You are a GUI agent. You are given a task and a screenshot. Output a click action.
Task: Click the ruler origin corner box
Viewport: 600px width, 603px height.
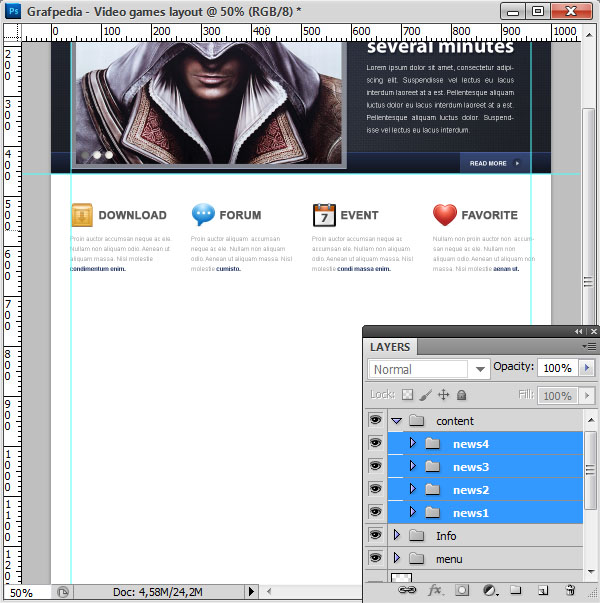(12, 32)
